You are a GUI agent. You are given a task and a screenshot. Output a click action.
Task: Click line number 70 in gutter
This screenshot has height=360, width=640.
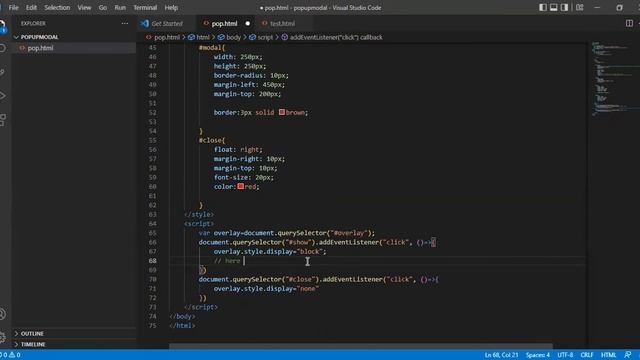click(x=152, y=279)
